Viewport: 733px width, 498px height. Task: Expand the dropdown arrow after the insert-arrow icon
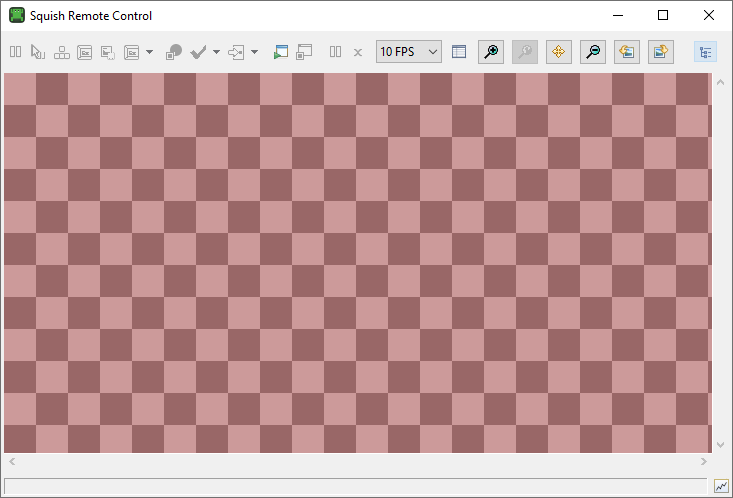(x=255, y=52)
